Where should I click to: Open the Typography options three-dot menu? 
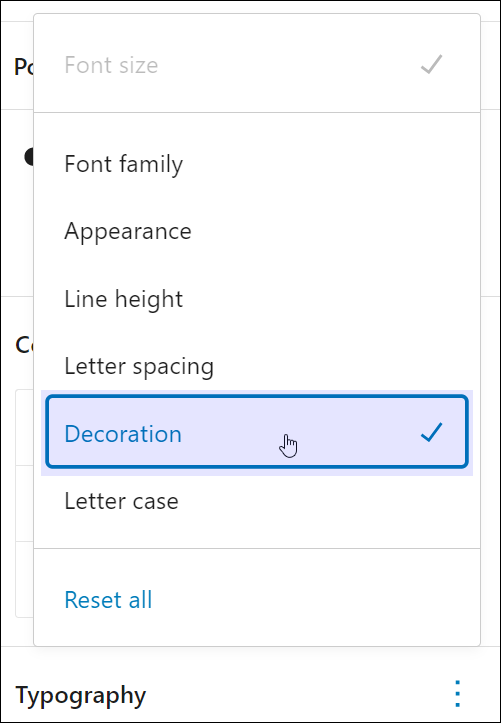(457, 693)
